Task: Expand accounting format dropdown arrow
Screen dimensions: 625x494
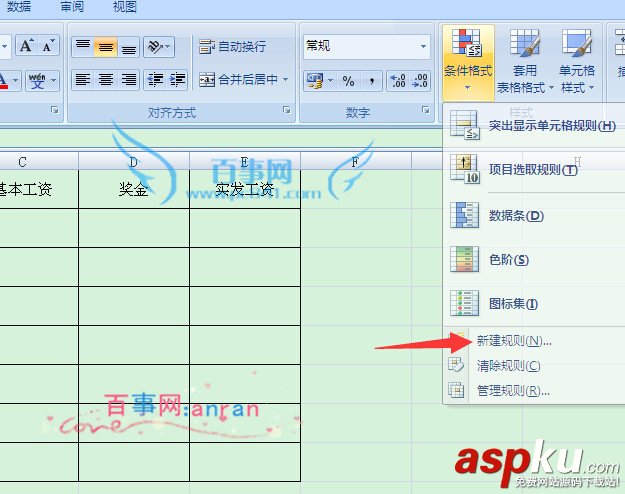Action: (330, 81)
